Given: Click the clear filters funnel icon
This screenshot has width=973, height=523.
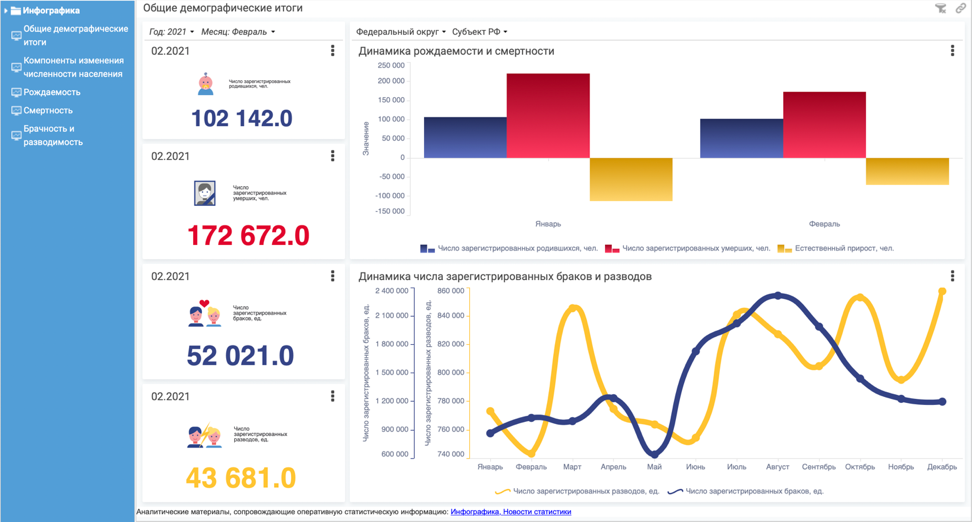Looking at the screenshot, I should (940, 8).
